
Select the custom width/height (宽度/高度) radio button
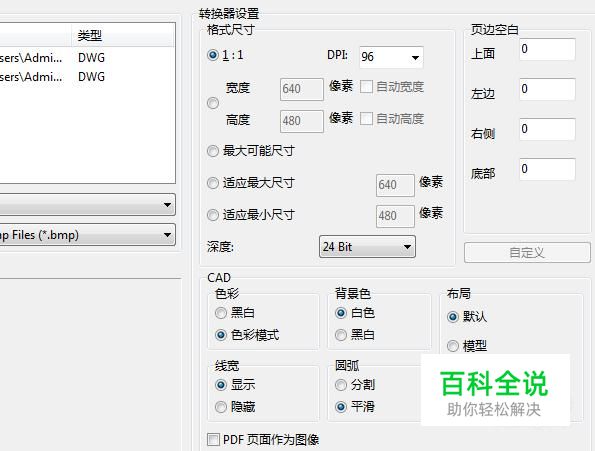pos(213,103)
